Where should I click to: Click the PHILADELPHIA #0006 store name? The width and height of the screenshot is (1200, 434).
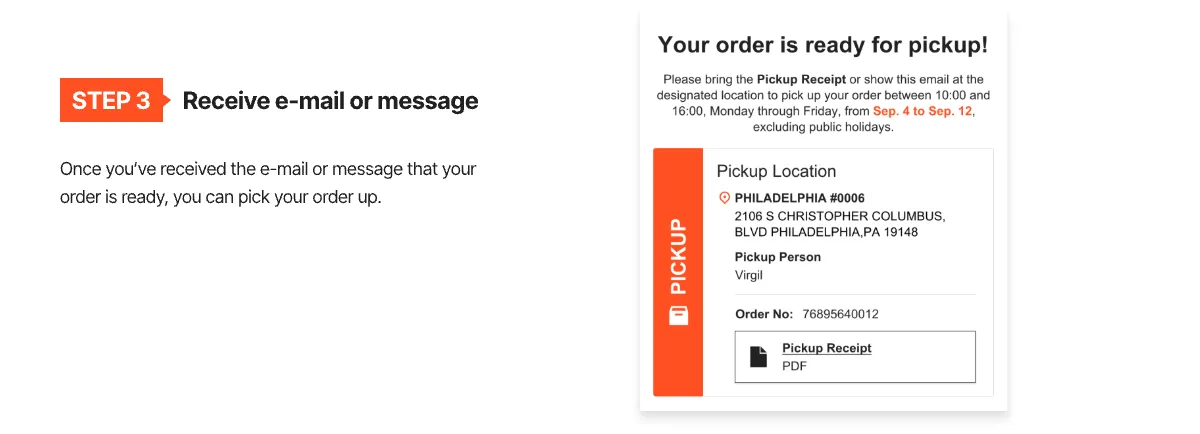point(799,198)
